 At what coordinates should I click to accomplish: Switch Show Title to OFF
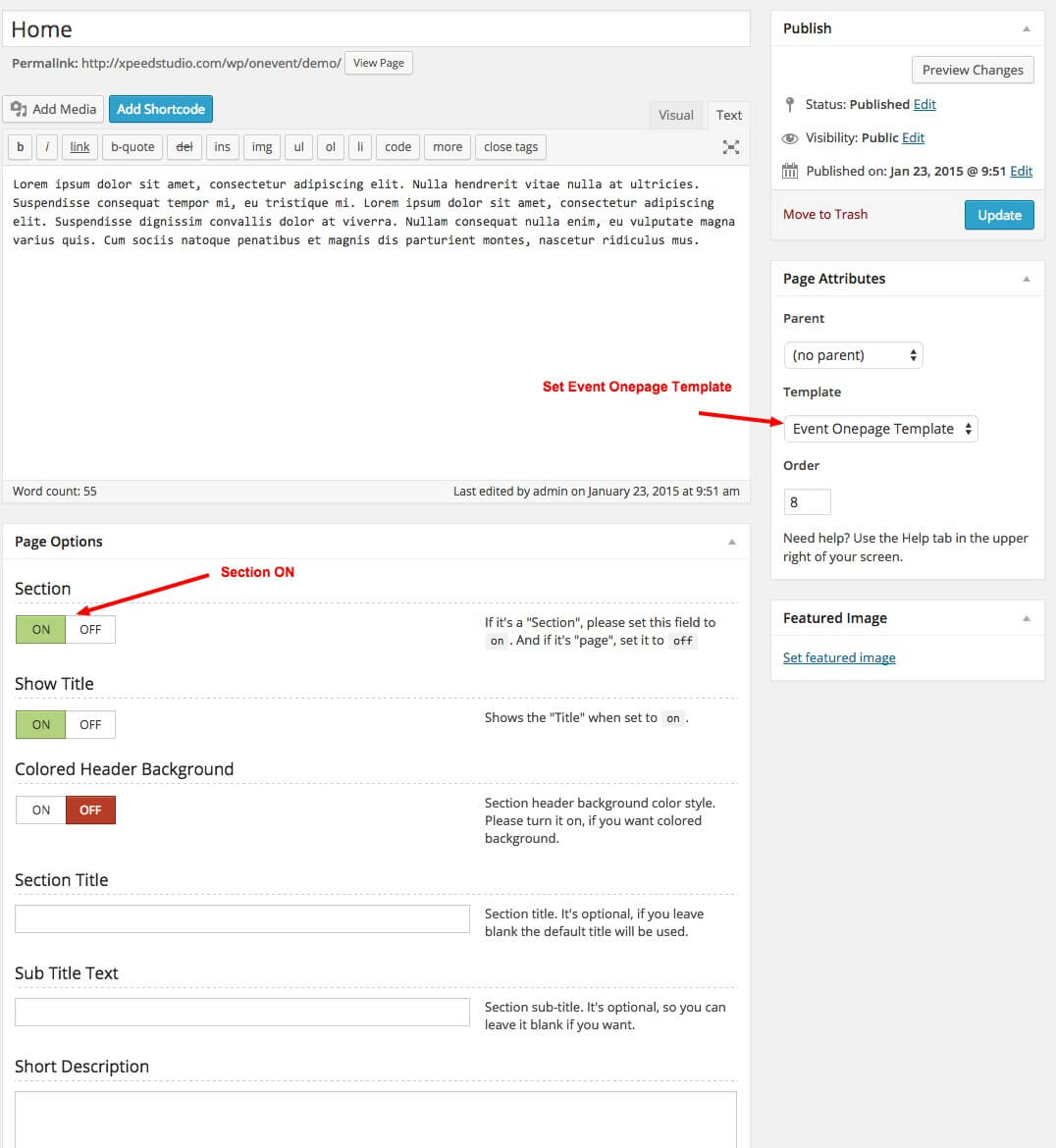(x=90, y=725)
